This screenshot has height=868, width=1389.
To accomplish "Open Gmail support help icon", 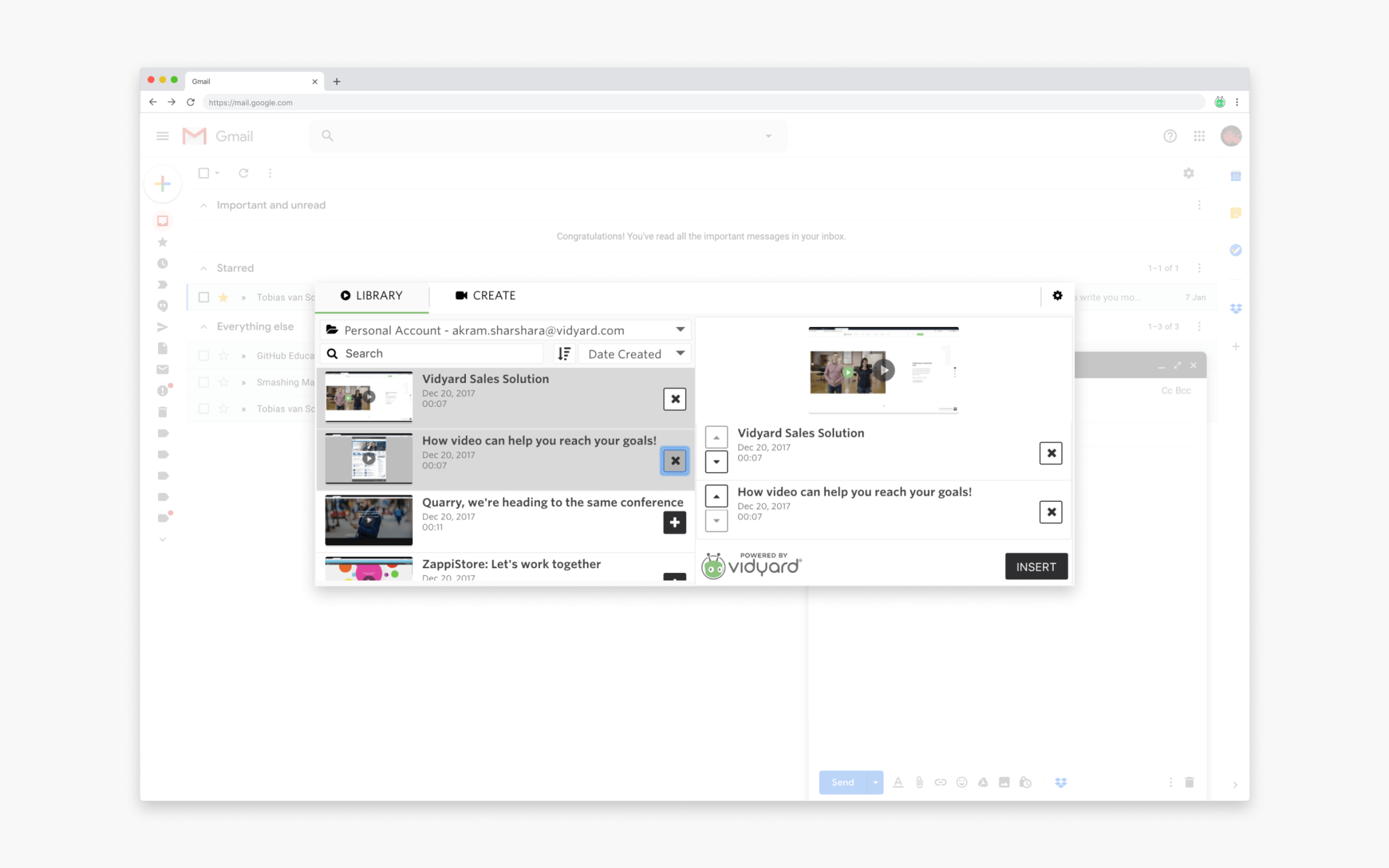I will [1170, 136].
